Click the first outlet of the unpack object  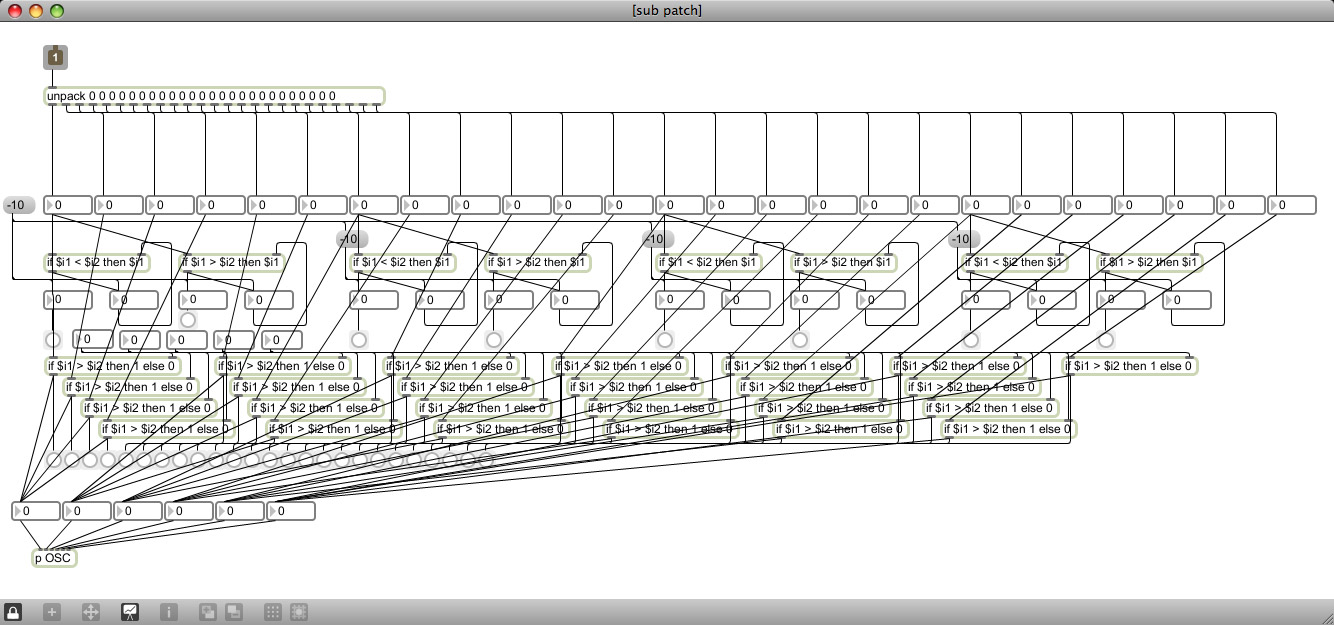[x=52, y=104]
